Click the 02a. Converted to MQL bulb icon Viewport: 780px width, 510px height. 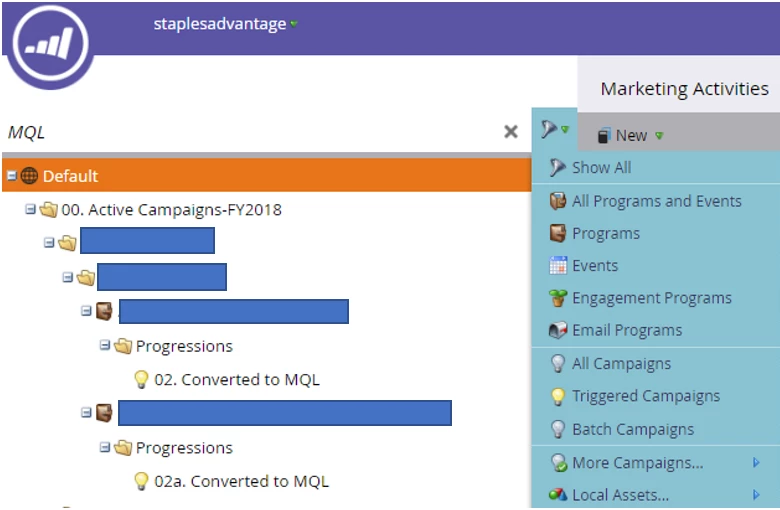point(141,481)
